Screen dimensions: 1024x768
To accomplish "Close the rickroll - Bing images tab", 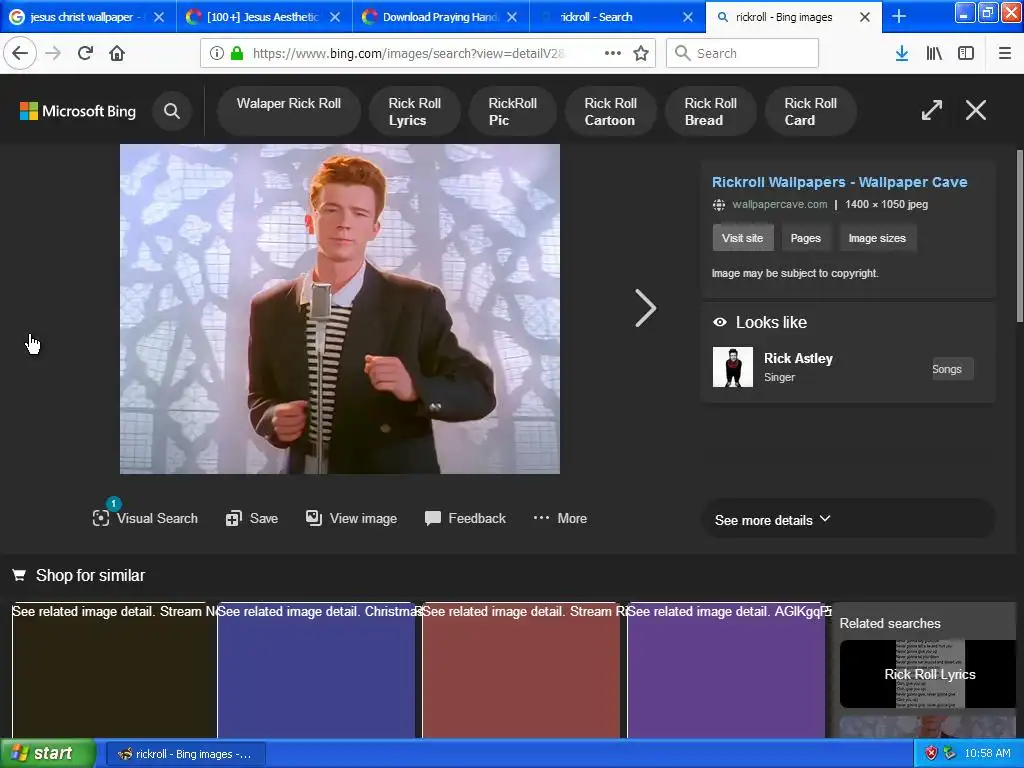I will [x=865, y=17].
